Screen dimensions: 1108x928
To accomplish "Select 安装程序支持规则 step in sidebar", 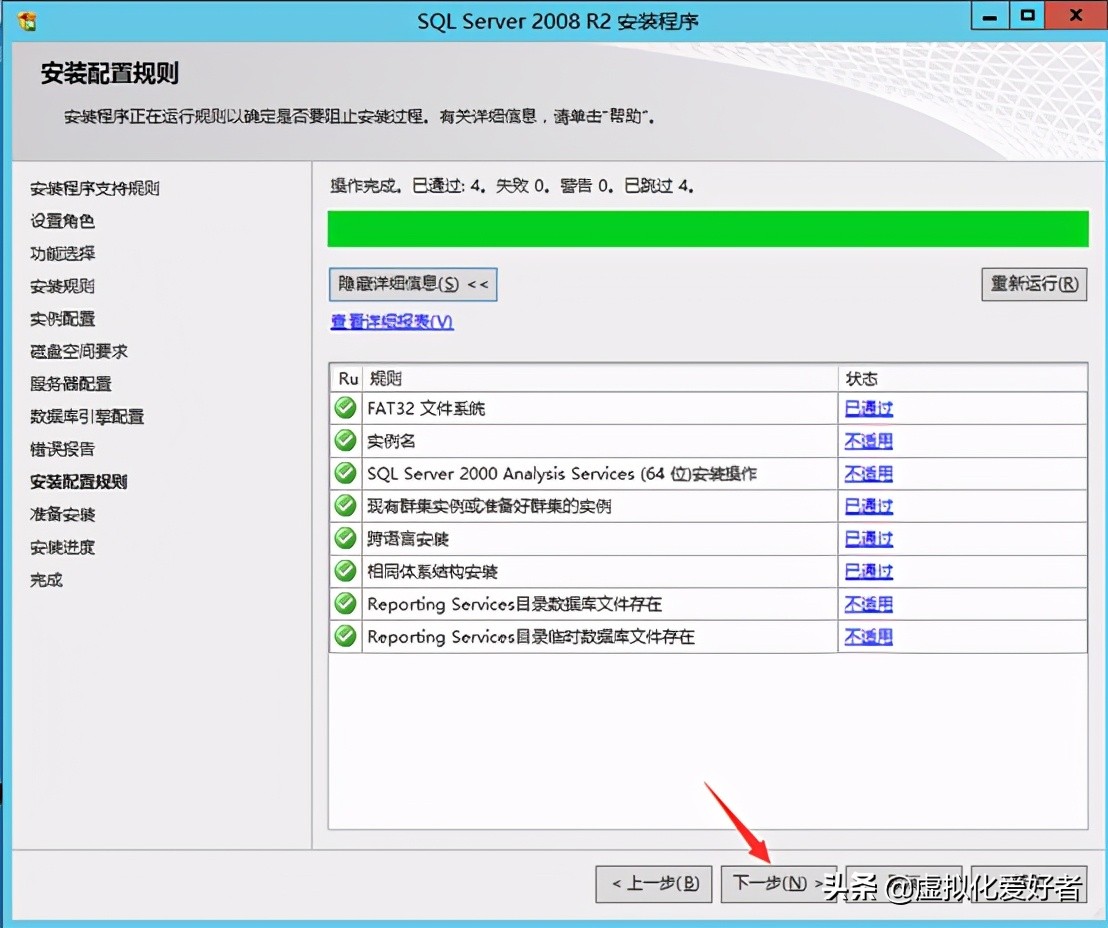I will (x=95, y=189).
